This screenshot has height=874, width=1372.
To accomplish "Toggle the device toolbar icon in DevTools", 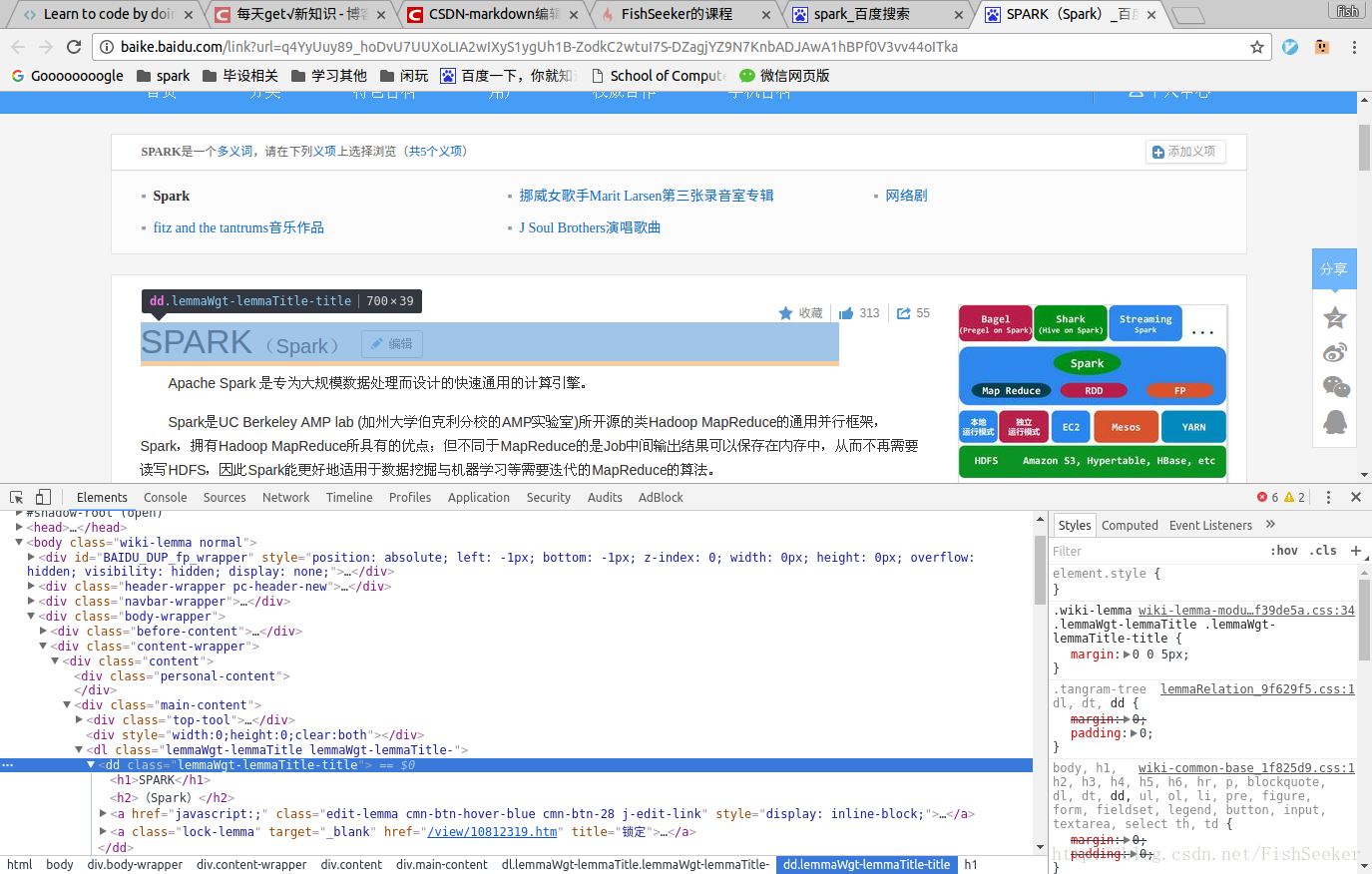I will coord(43,497).
